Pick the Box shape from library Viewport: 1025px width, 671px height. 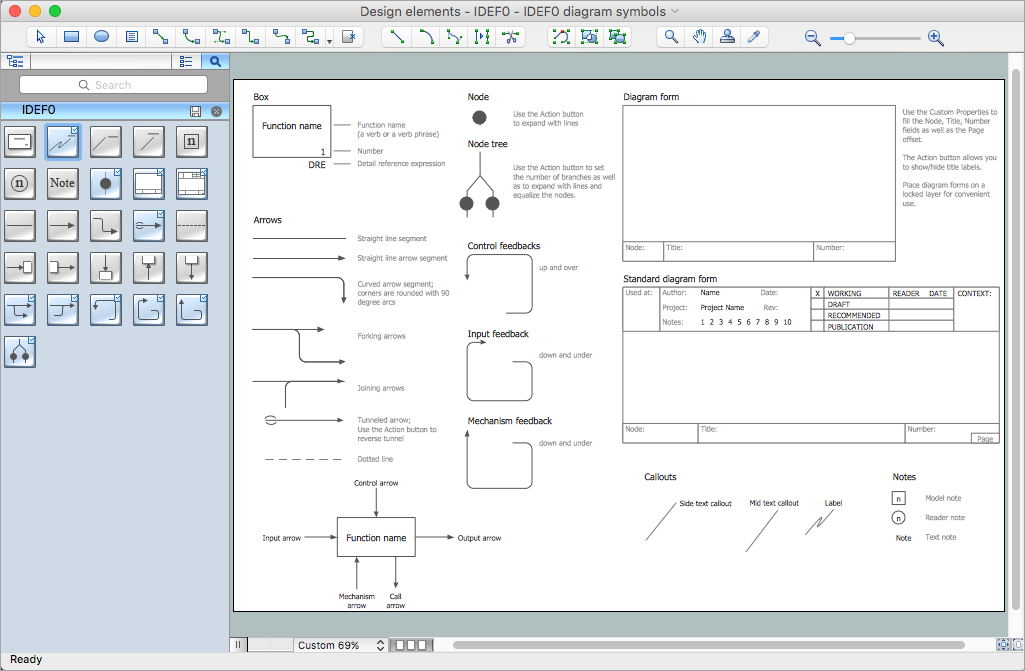[x=20, y=141]
